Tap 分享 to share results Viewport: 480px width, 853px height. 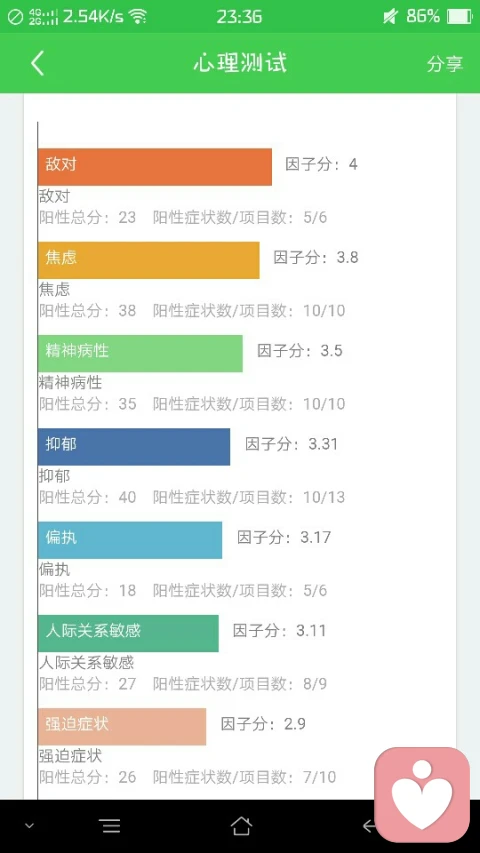pyautogui.click(x=444, y=64)
